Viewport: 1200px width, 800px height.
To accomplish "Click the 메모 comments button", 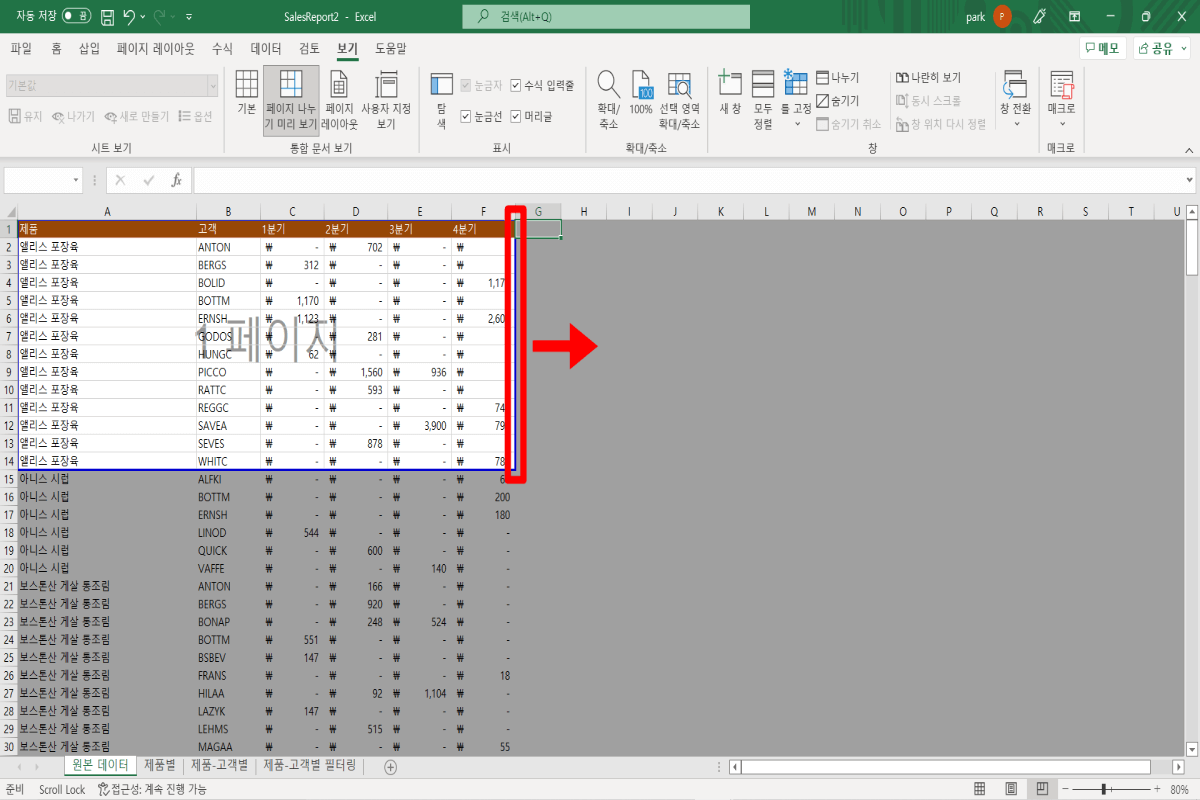I will click(x=1102, y=48).
